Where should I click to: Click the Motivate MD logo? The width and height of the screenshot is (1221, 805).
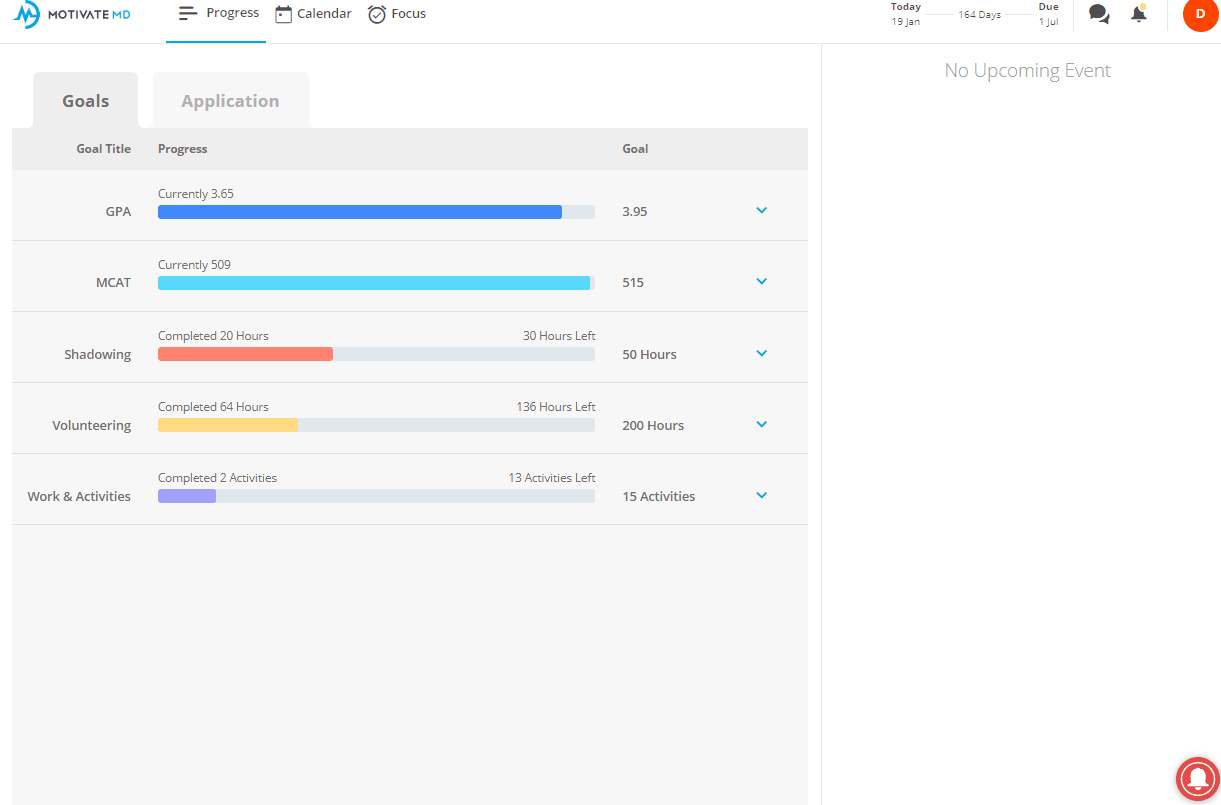(72, 15)
